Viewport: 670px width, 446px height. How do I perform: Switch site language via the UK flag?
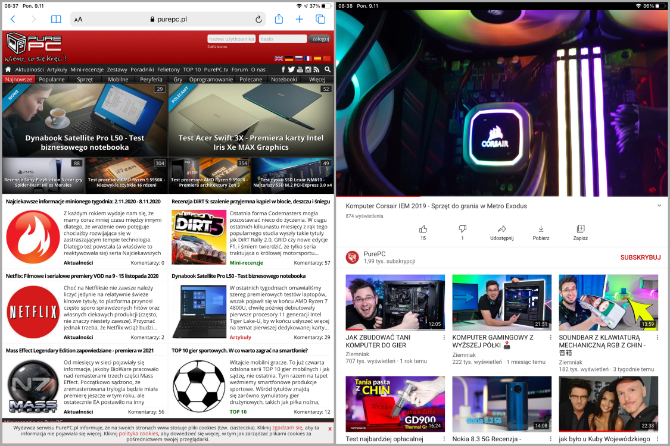click(x=279, y=59)
